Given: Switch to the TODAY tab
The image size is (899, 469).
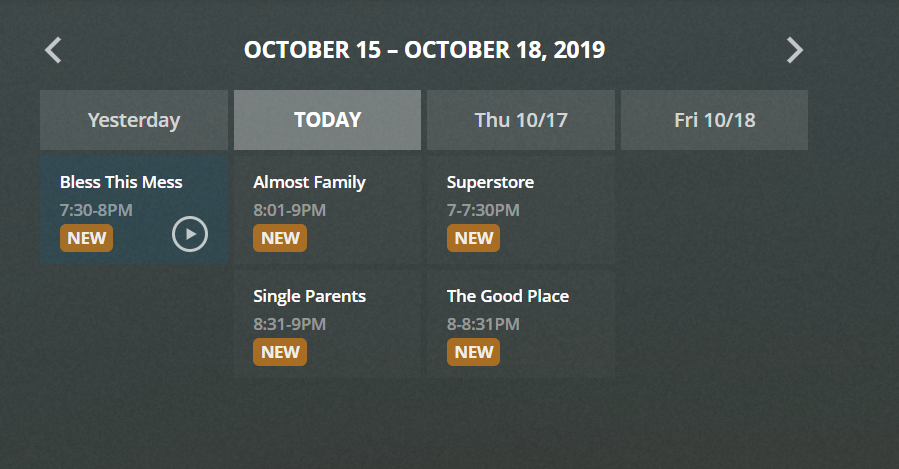Looking at the screenshot, I should pyautogui.click(x=327, y=121).
